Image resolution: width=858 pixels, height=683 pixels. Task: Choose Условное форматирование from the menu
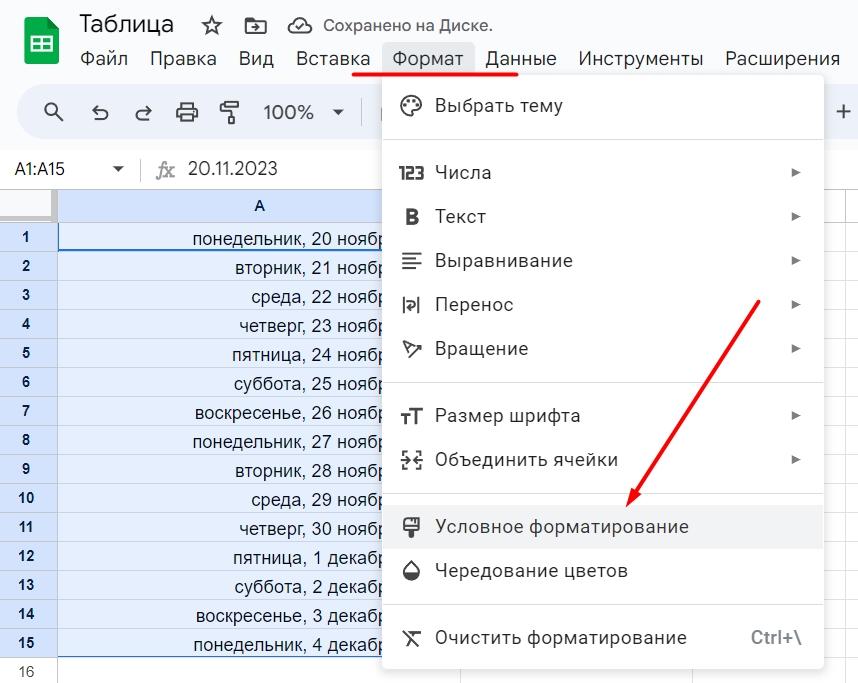pos(561,526)
